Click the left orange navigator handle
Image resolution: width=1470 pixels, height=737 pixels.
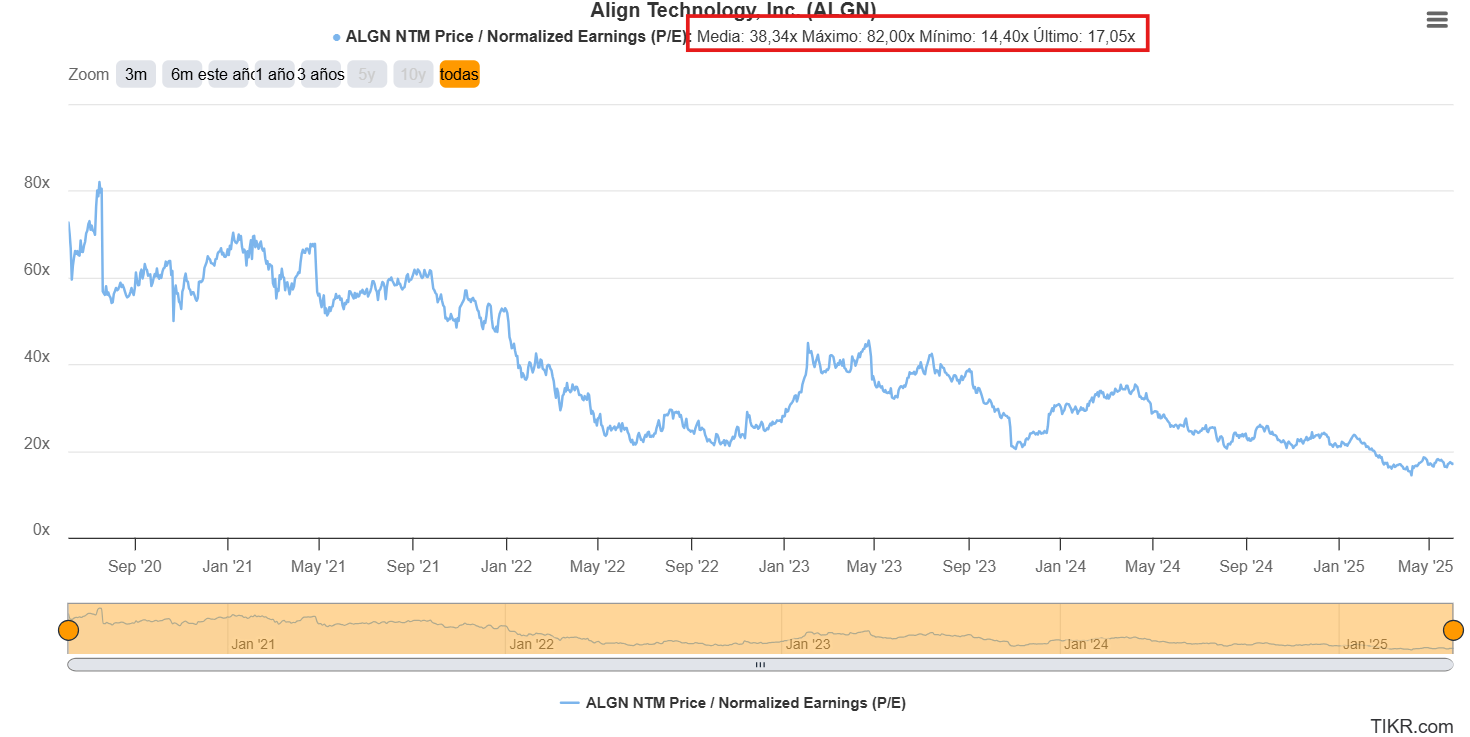pyautogui.click(x=68, y=630)
